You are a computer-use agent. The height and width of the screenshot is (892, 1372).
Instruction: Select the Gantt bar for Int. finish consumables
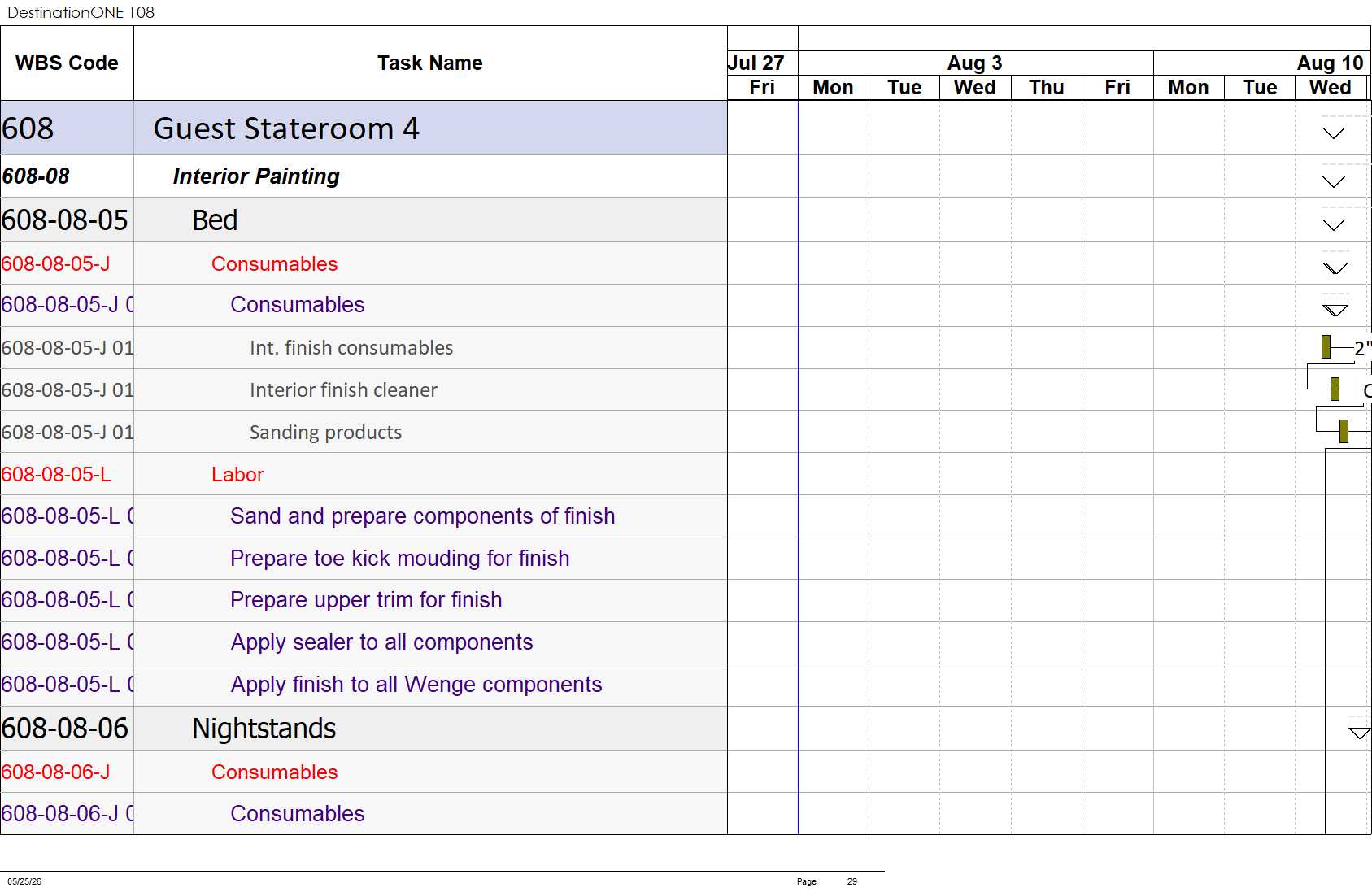point(1326,347)
